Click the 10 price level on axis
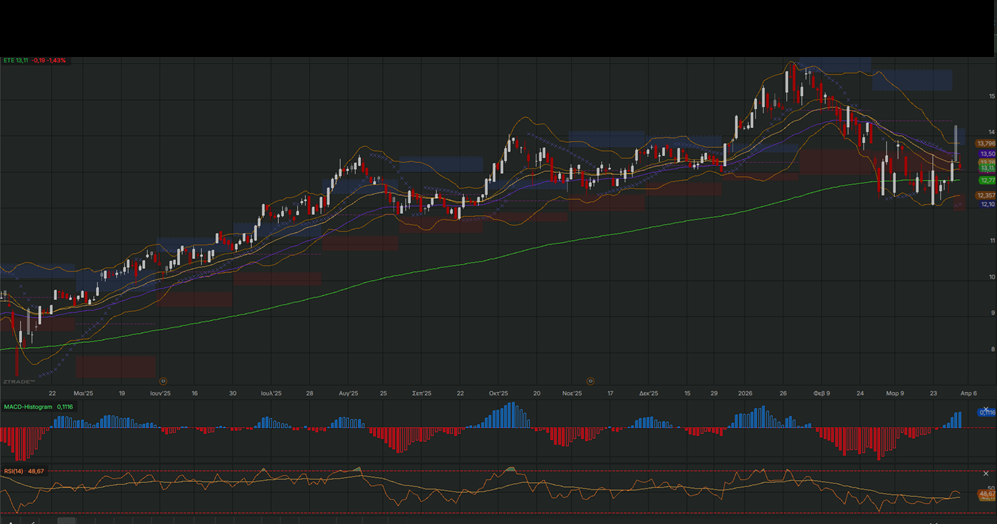The height and width of the screenshot is (524, 997). tap(991, 277)
